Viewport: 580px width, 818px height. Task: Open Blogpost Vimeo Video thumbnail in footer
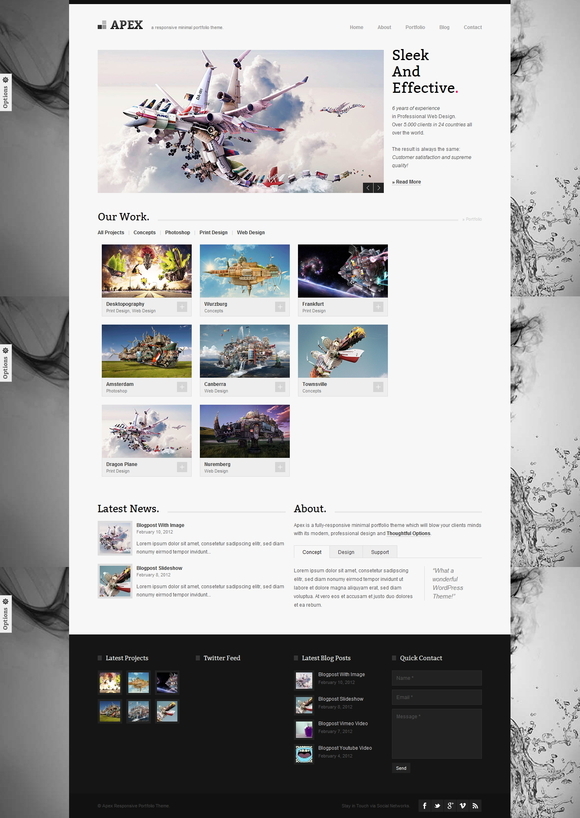304,729
